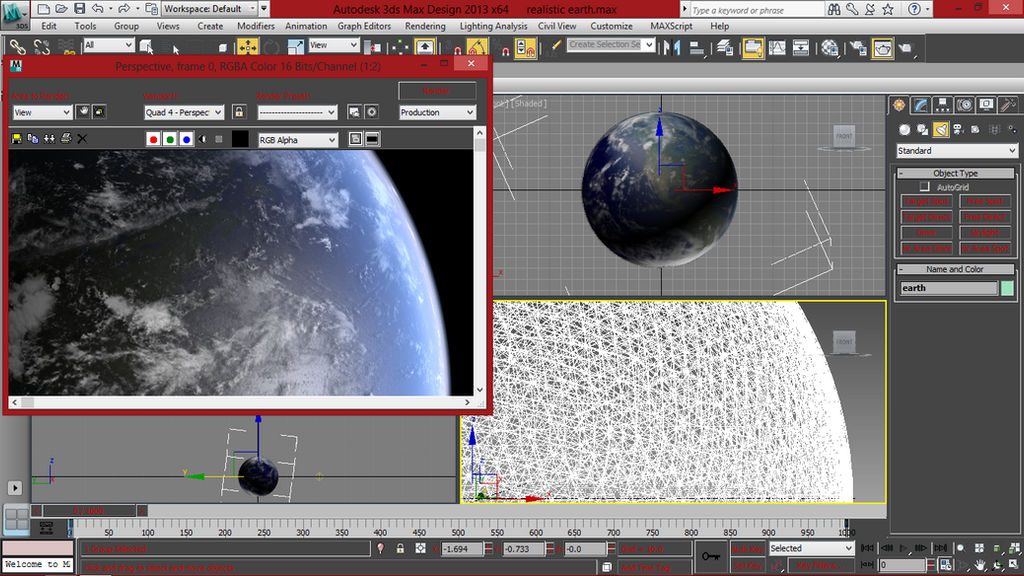Open the Area to Render View dropdown
This screenshot has height=576, width=1024.
pos(42,112)
